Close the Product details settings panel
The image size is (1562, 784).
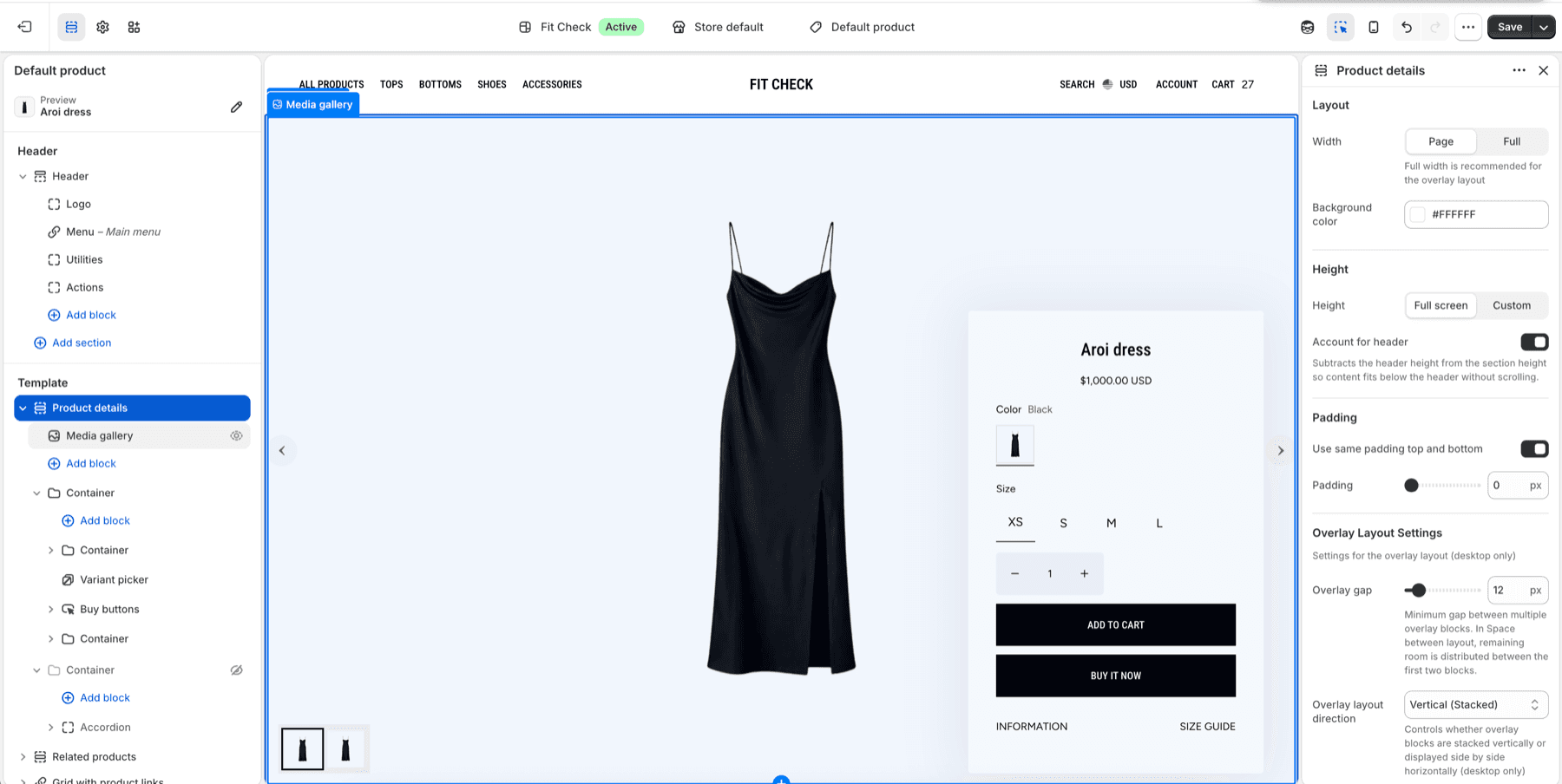1543,70
